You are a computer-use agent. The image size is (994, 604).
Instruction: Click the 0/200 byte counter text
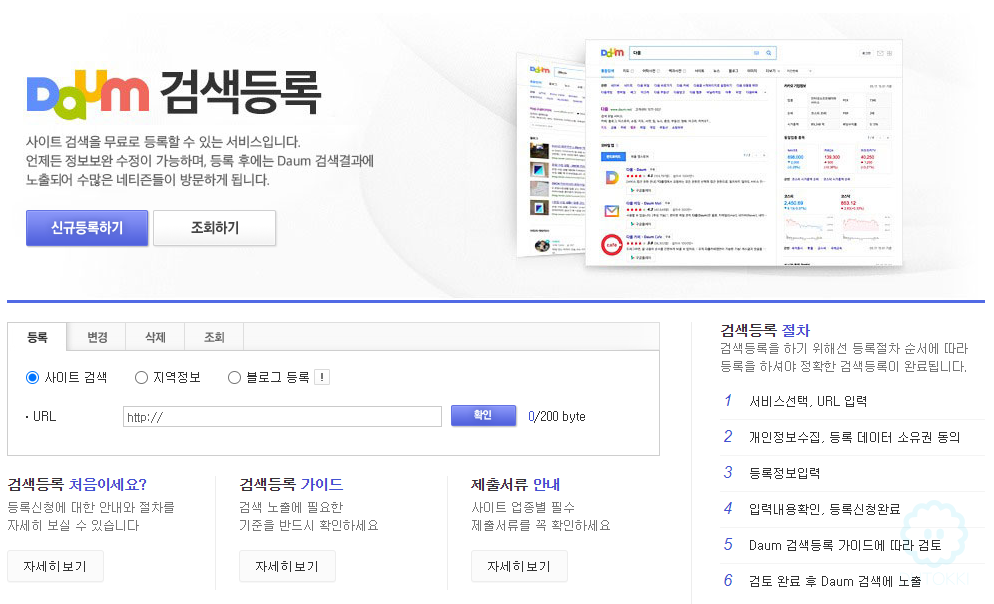point(557,416)
